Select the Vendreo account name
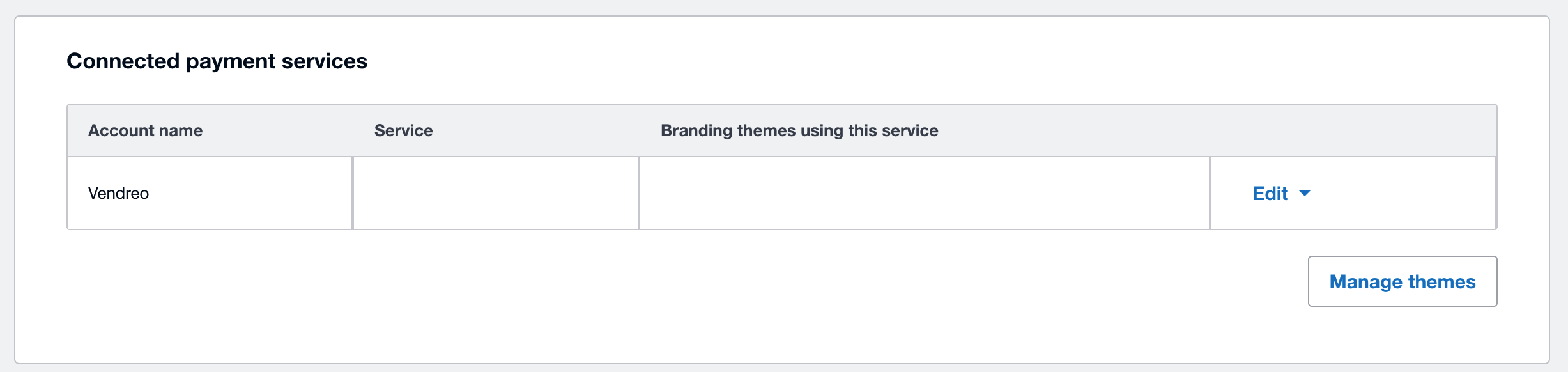1568x372 pixels. (118, 193)
